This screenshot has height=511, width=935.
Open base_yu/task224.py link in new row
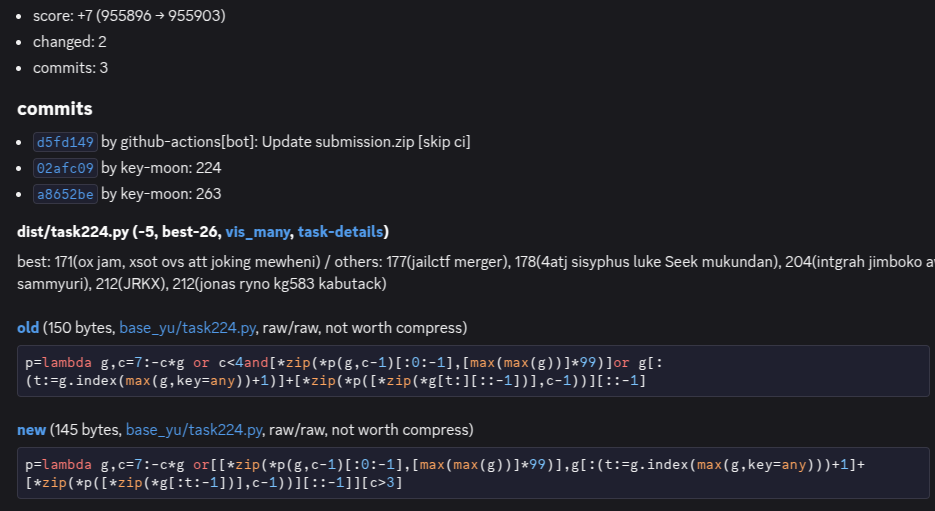(x=194, y=430)
